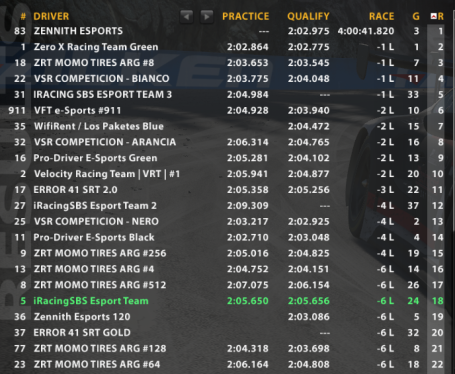The width and height of the screenshot is (455, 374).
Task: Select VFT e-Sports #911 entry
Action: (x=227, y=110)
